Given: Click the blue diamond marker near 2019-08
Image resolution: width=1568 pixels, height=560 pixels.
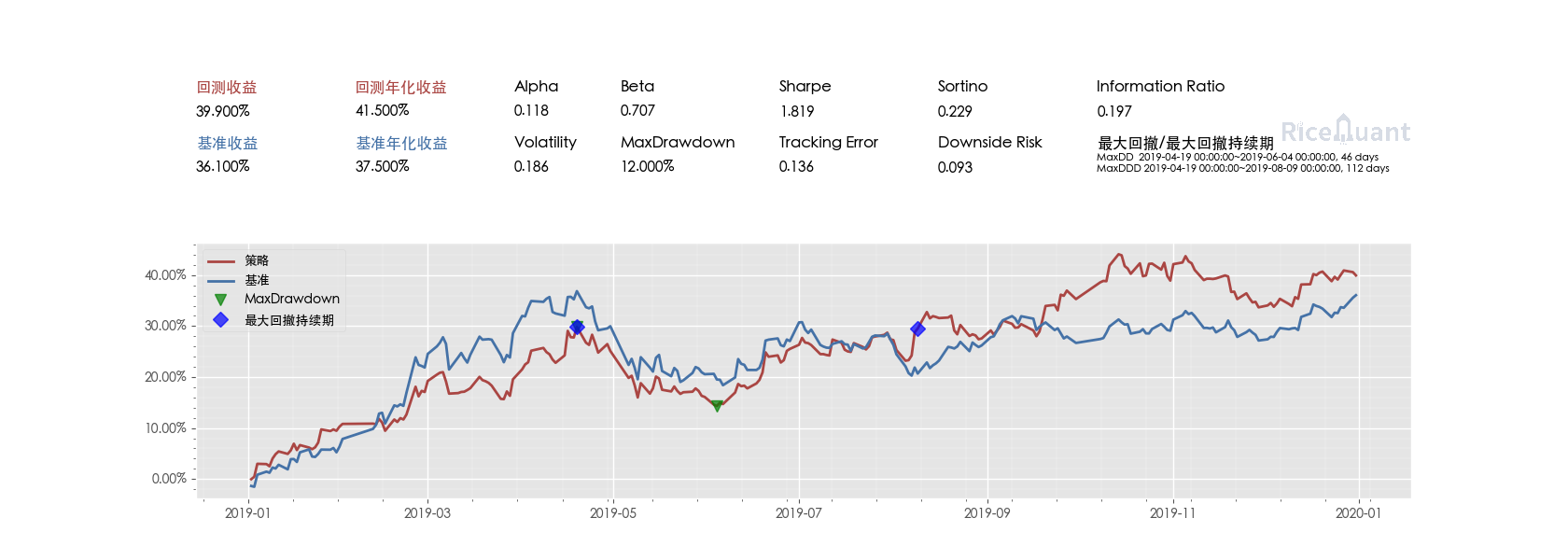Looking at the screenshot, I should pyautogui.click(x=917, y=329).
